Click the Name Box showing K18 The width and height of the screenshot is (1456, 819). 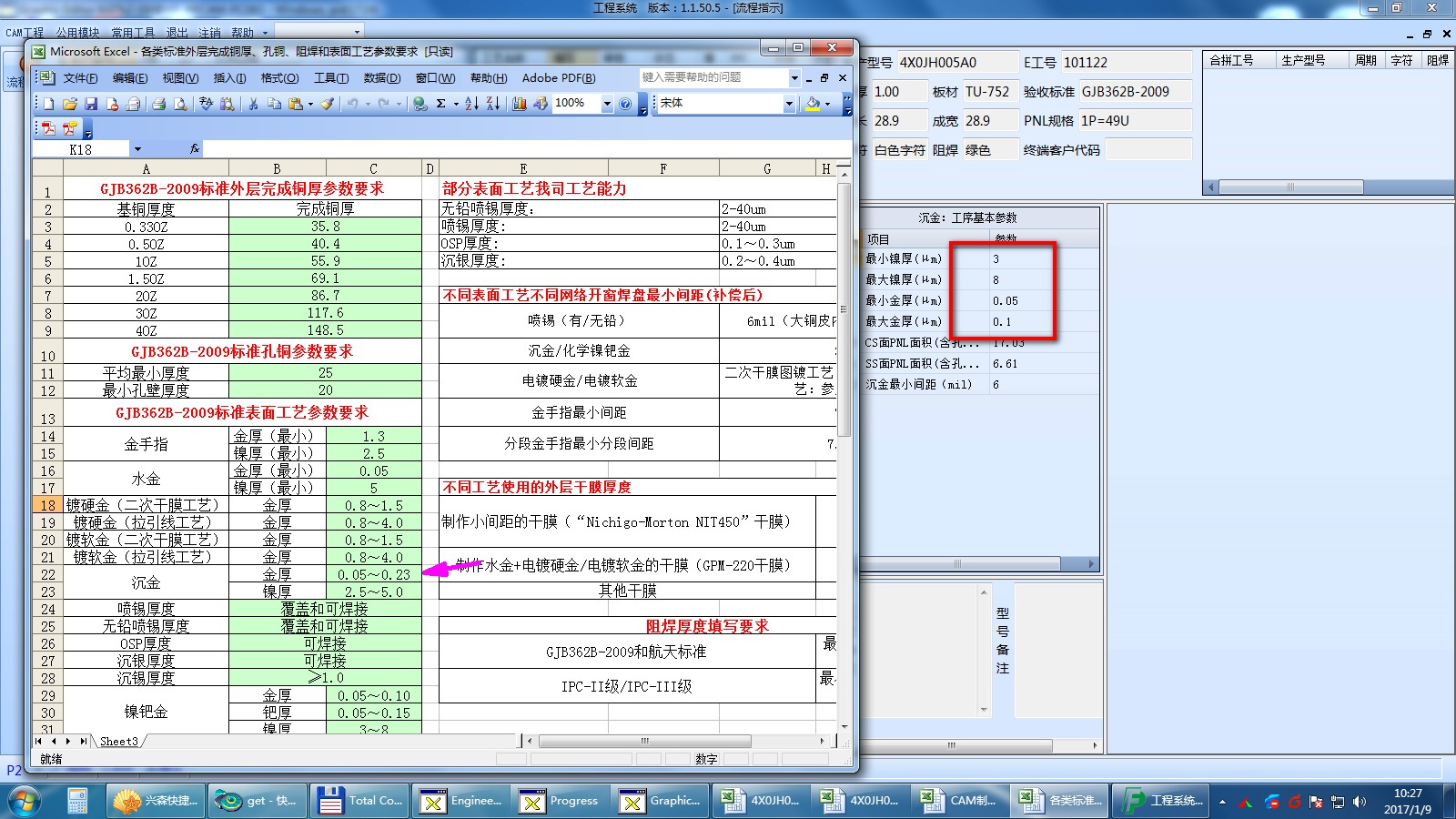[82, 149]
